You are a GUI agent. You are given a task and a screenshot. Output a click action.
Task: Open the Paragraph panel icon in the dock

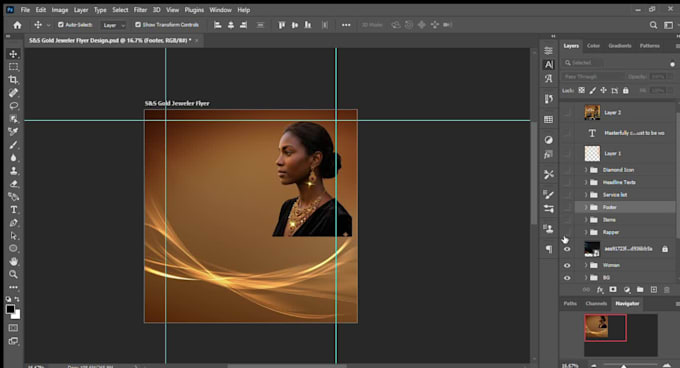click(549, 249)
